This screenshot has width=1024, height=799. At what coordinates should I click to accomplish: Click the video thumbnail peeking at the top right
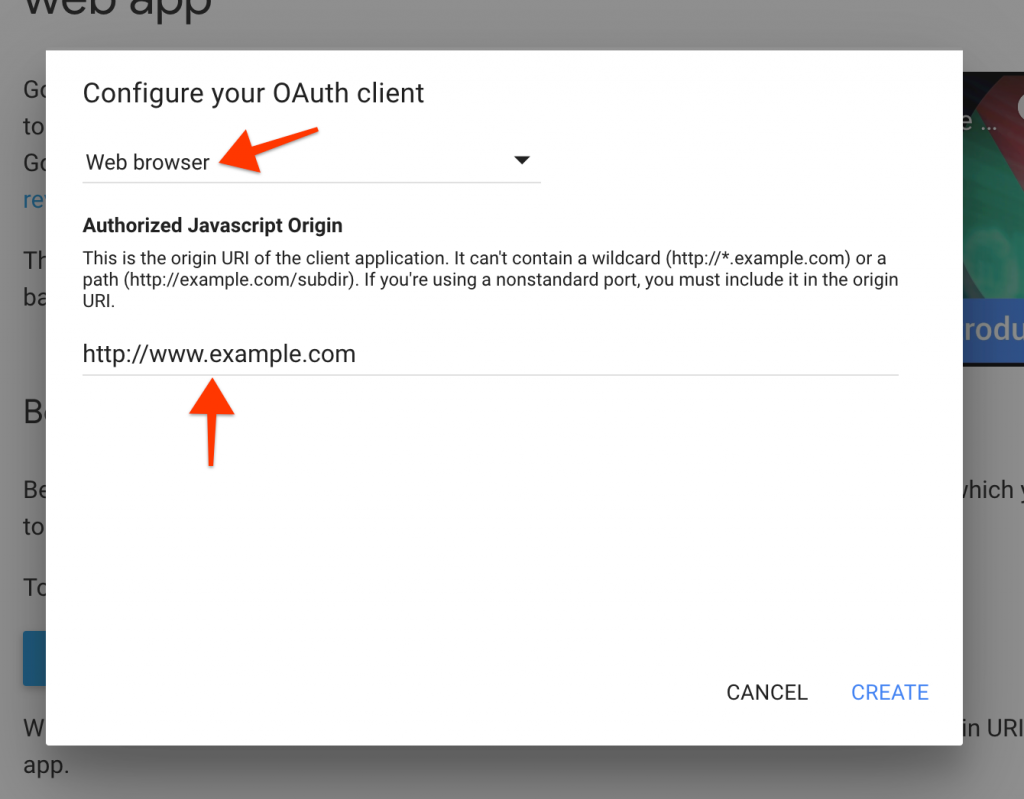[993, 185]
